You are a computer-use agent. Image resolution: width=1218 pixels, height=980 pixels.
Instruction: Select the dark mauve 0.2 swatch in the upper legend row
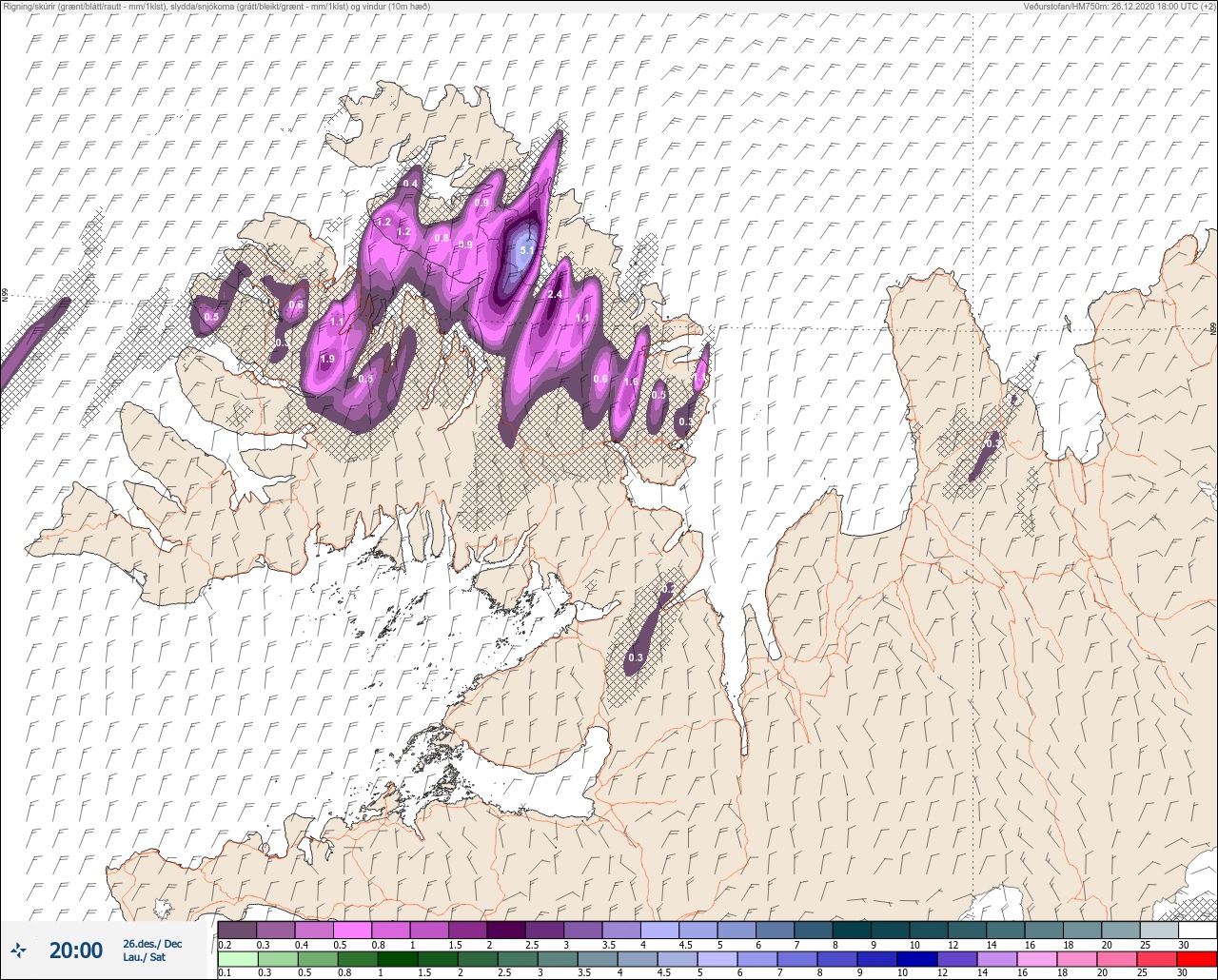click(x=237, y=930)
